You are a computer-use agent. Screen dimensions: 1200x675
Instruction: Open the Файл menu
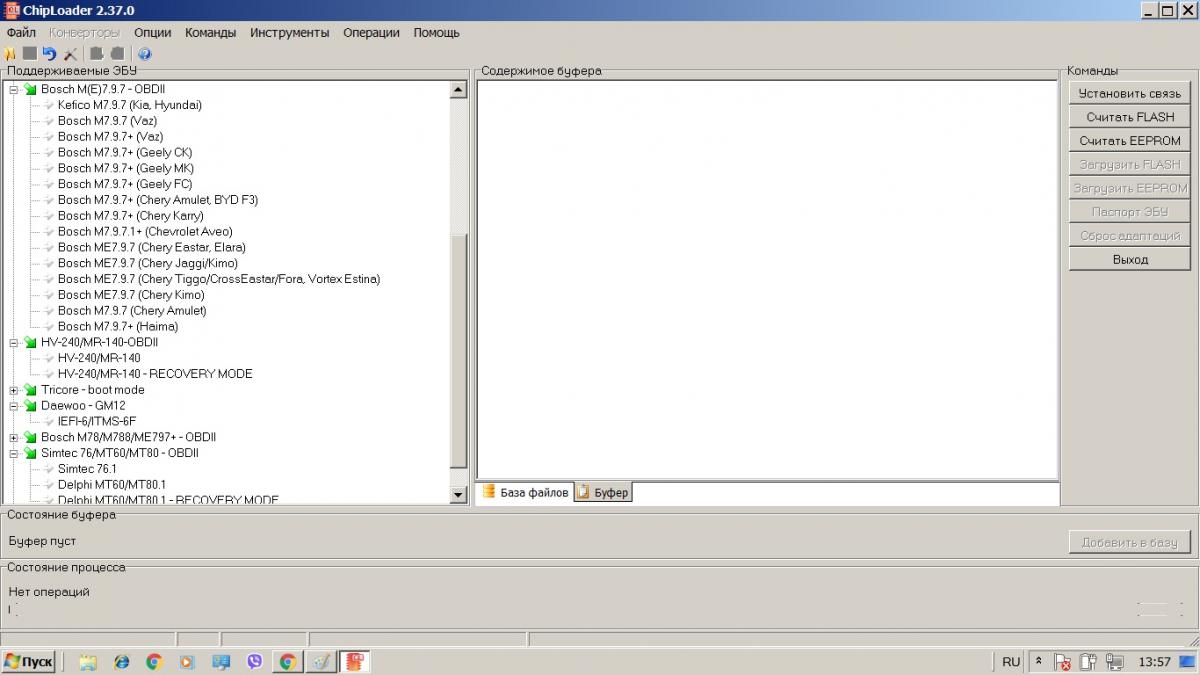click(21, 32)
